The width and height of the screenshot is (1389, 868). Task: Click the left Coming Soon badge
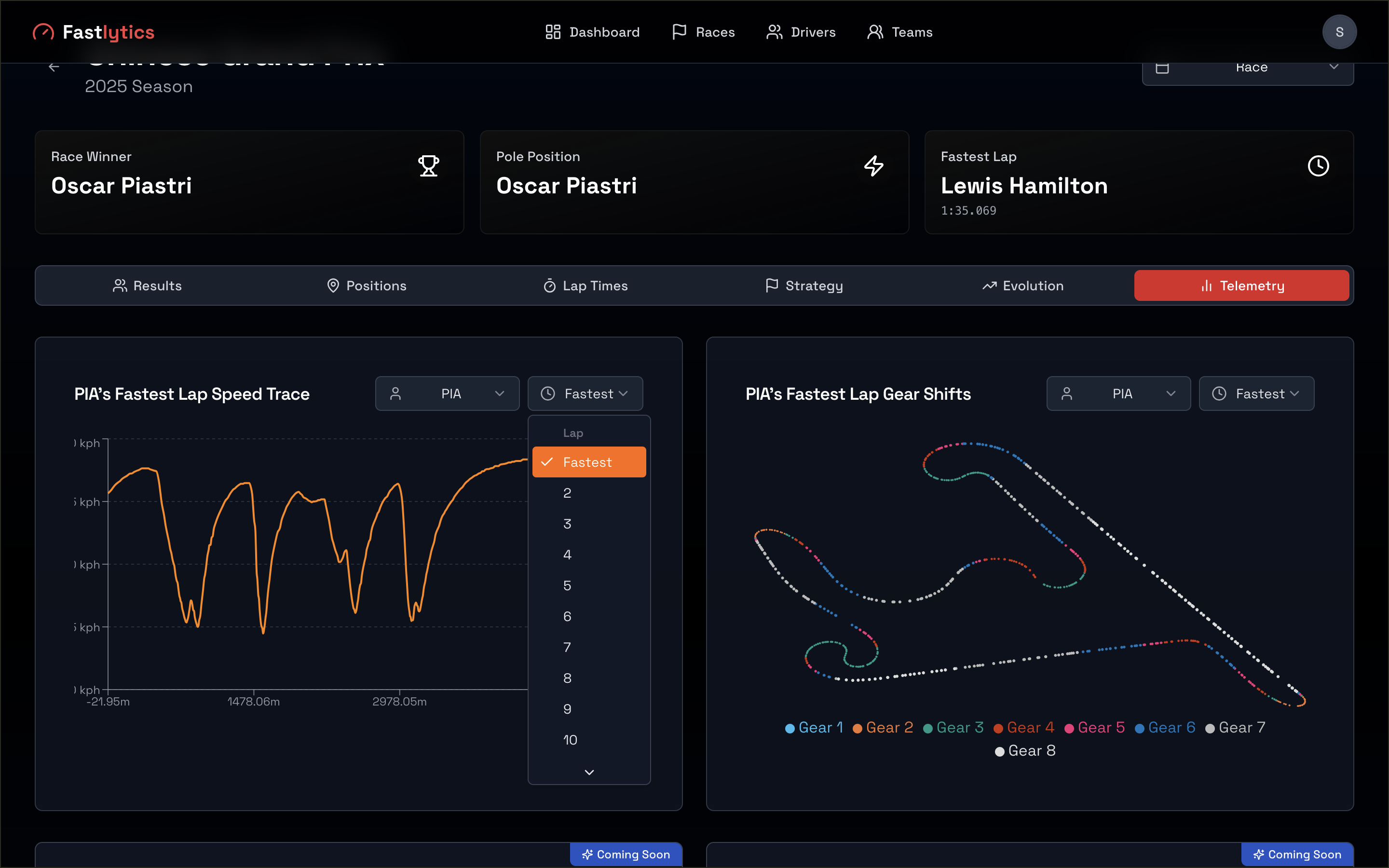tap(626, 854)
